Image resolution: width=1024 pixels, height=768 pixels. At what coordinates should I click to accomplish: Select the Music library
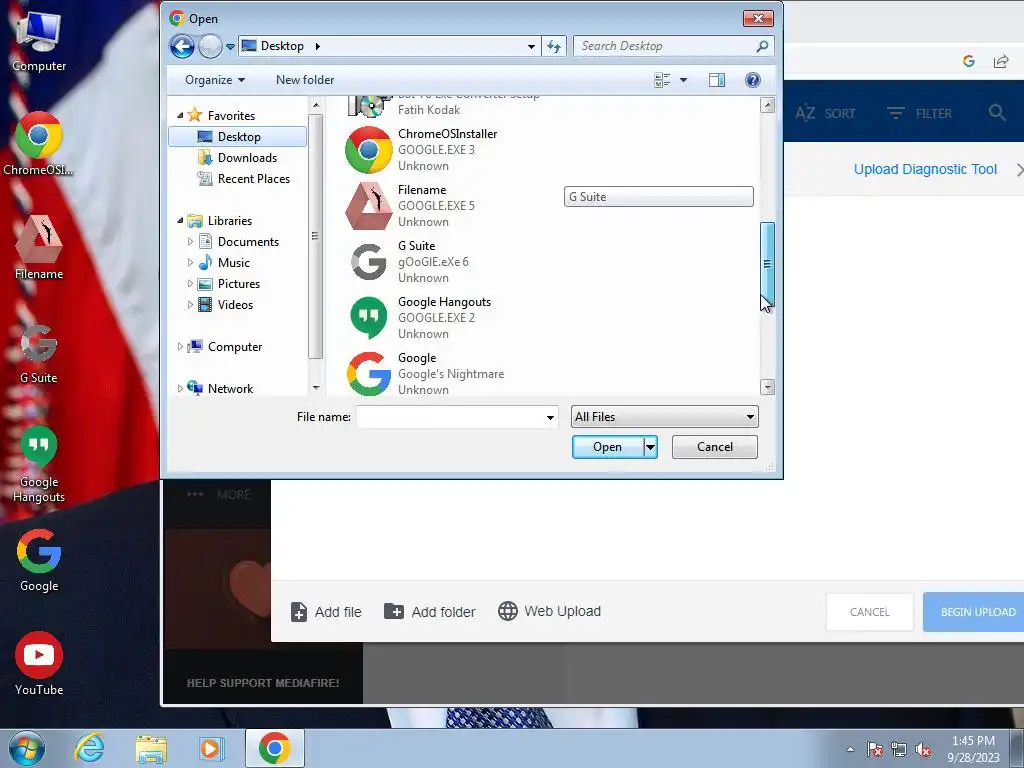pos(233,263)
